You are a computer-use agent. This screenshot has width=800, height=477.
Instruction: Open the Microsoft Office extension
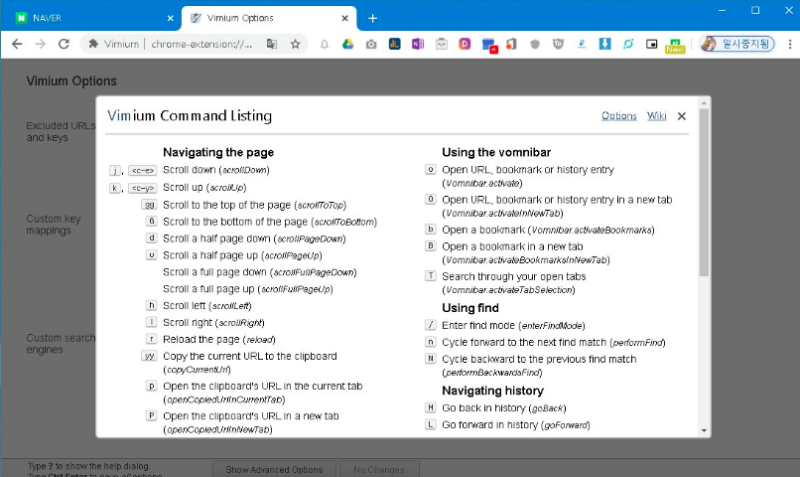(511, 44)
